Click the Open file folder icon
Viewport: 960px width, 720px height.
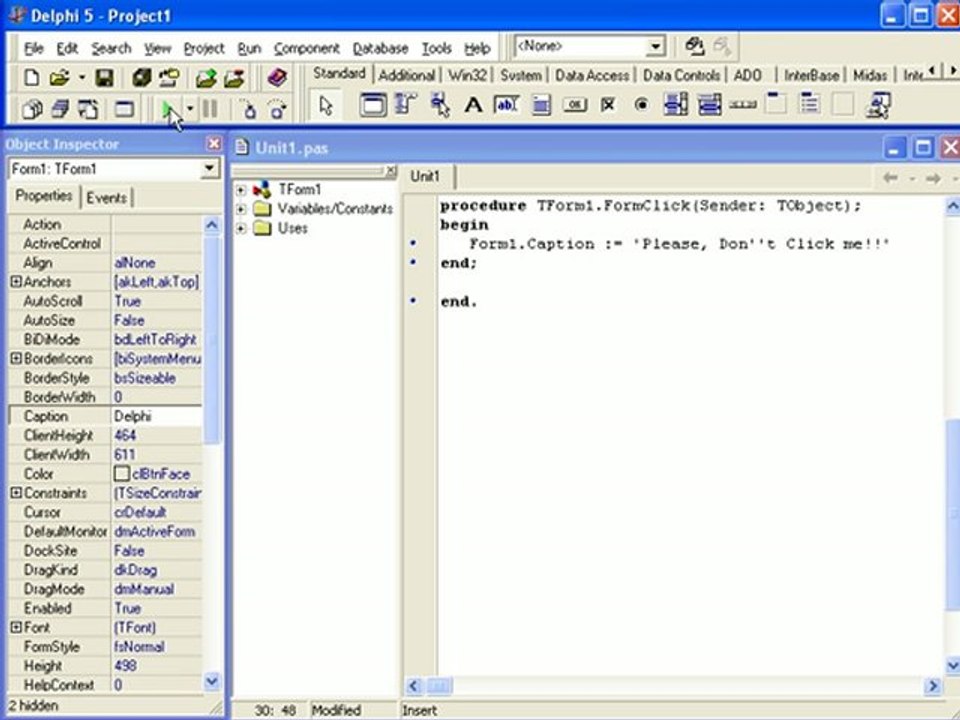59,78
